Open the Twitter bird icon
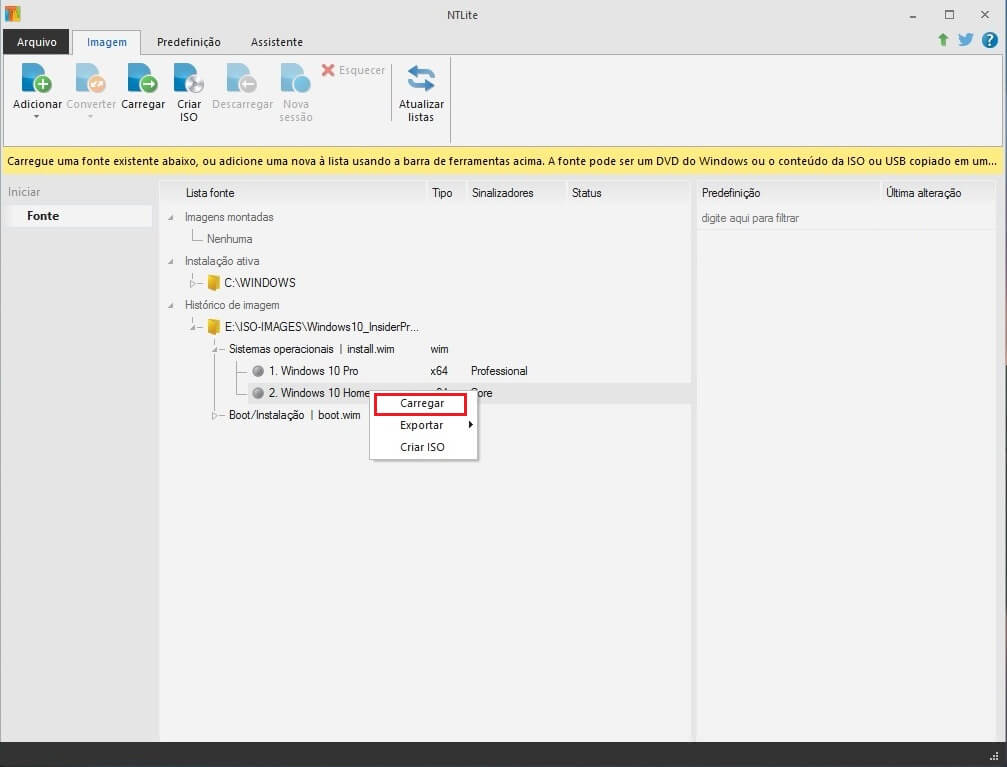 tap(965, 40)
